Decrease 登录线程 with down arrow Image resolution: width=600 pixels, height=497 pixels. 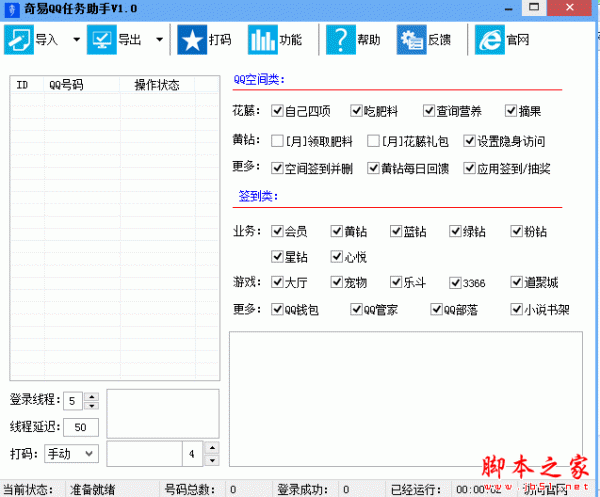(91, 406)
